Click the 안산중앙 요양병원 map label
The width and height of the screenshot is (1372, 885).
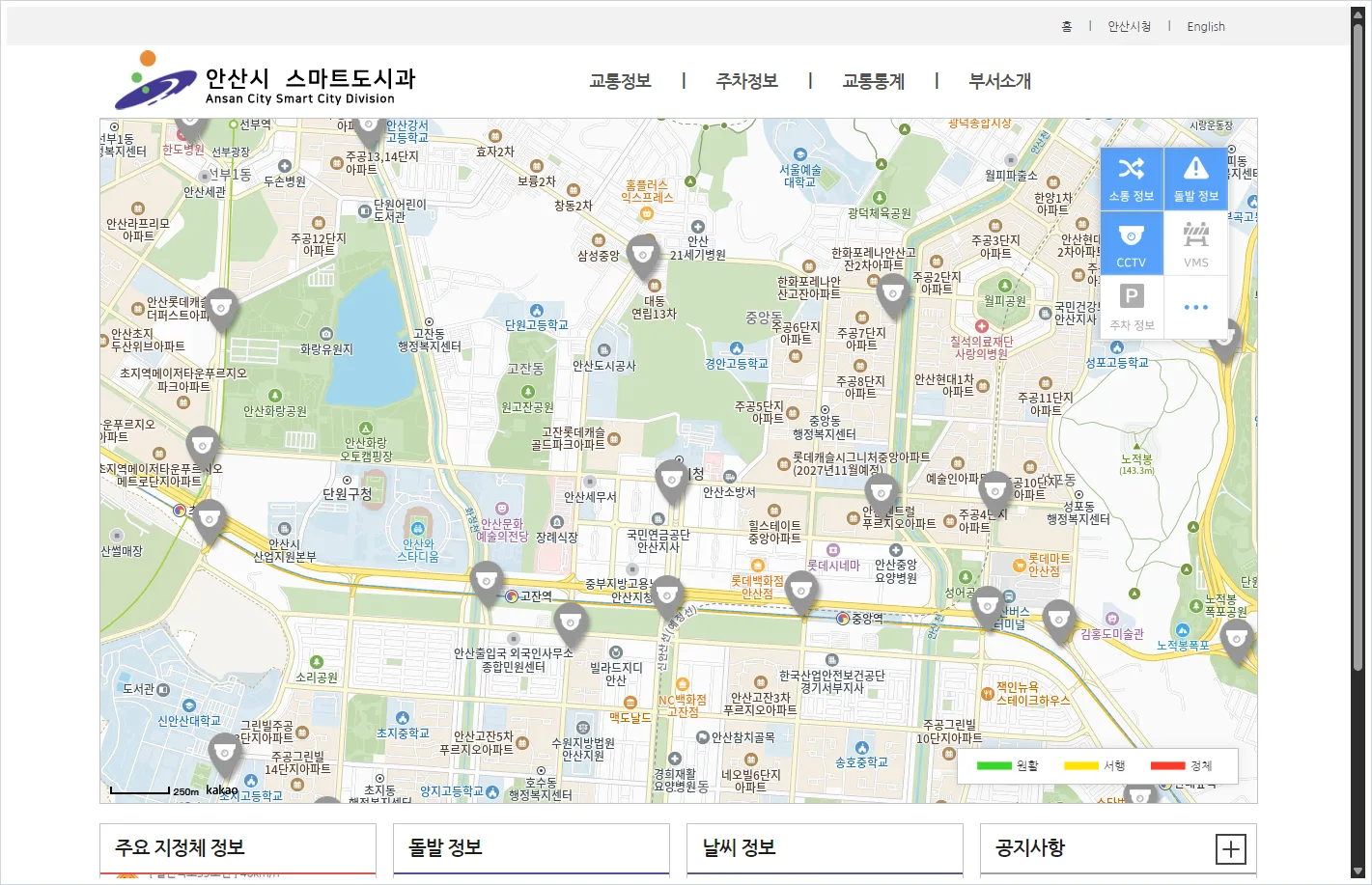(895, 571)
